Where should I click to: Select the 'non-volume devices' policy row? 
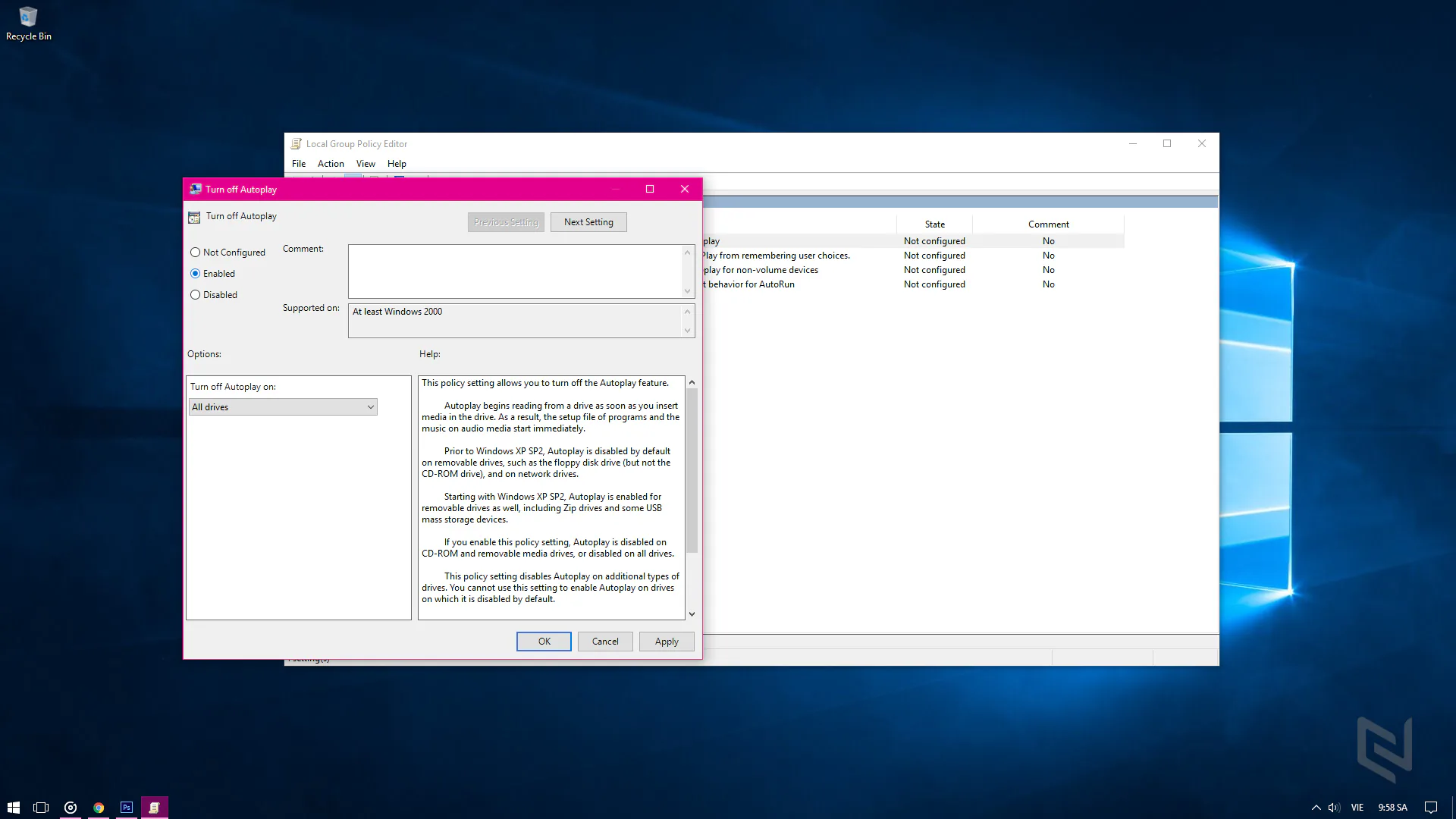pos(913,270)
